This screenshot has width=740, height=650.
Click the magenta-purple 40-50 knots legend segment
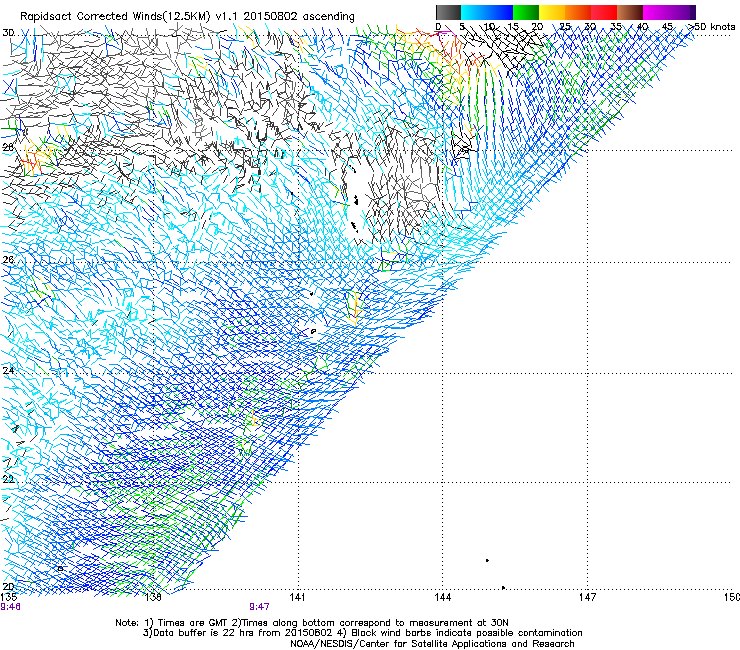tap(669, 12)
